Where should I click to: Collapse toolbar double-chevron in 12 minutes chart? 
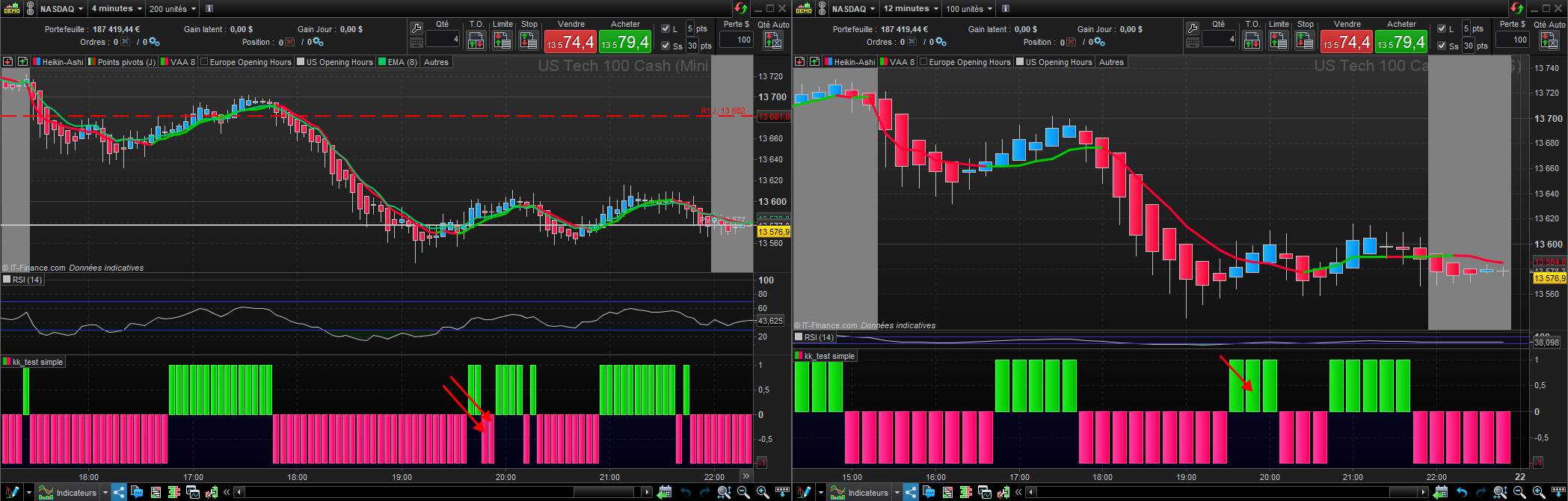click(x=1018, y=492)
